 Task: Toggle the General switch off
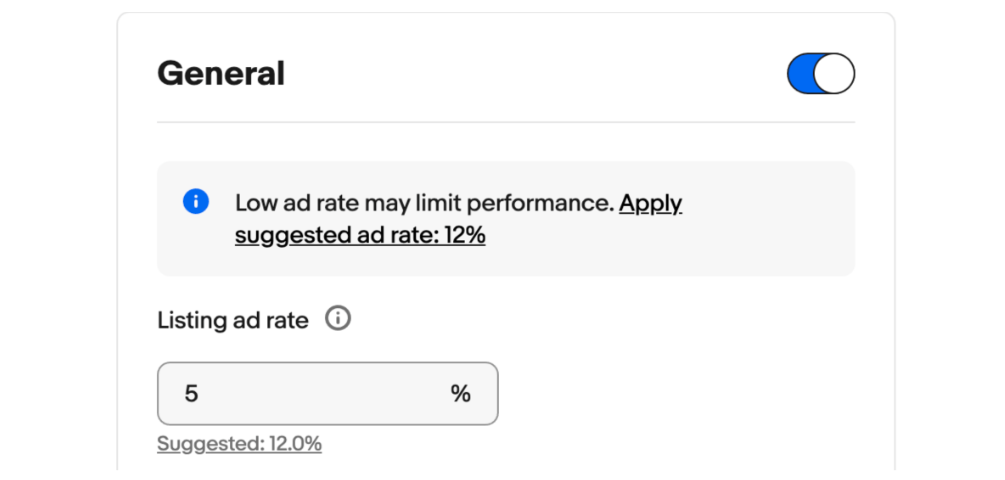click(820, 74)
